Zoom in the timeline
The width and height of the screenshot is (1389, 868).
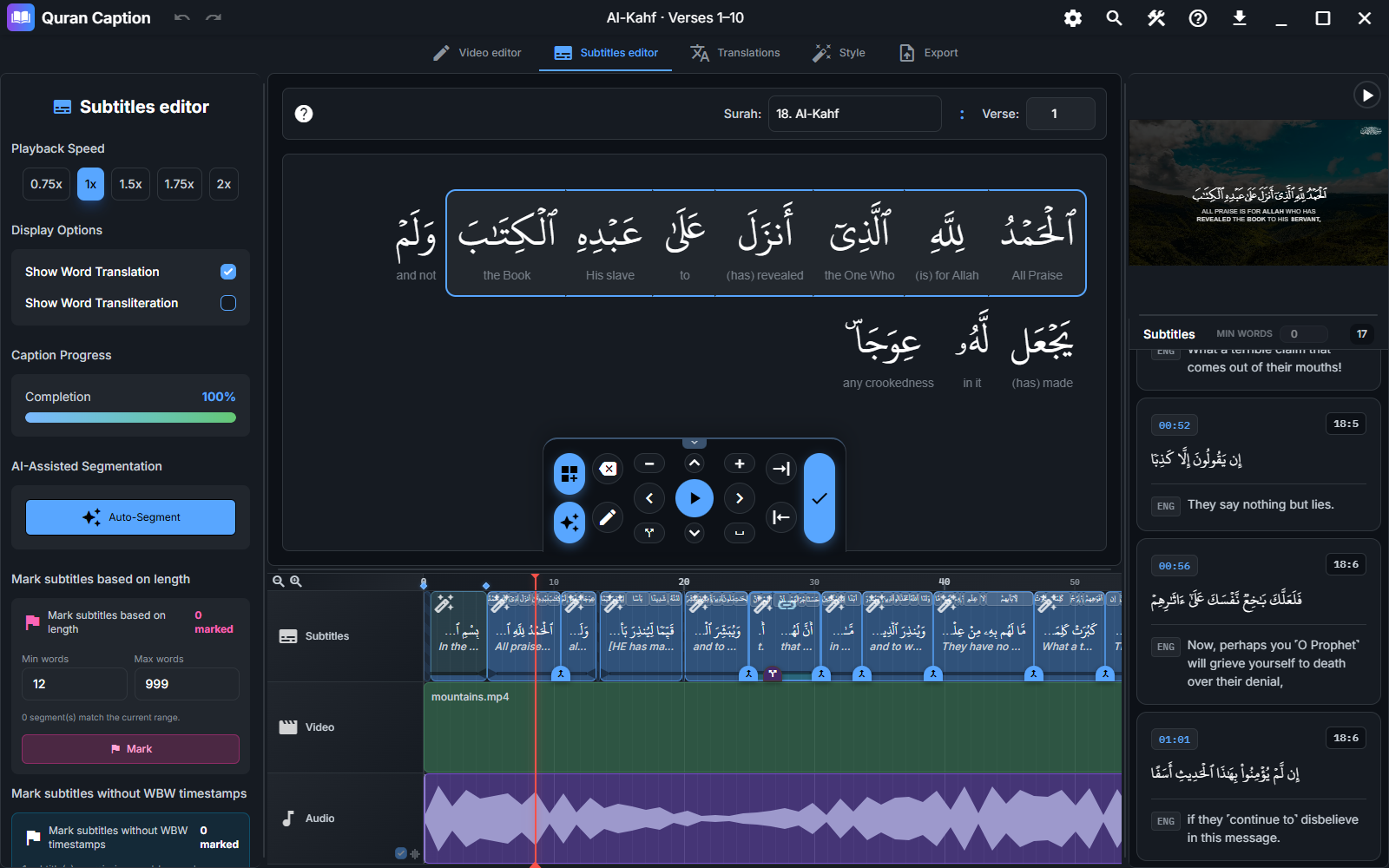pos(296,582)
